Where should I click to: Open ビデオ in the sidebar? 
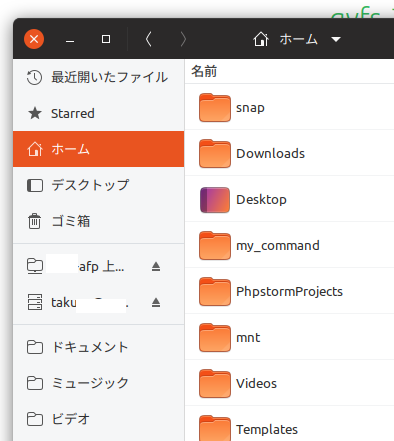click(99, 419)
